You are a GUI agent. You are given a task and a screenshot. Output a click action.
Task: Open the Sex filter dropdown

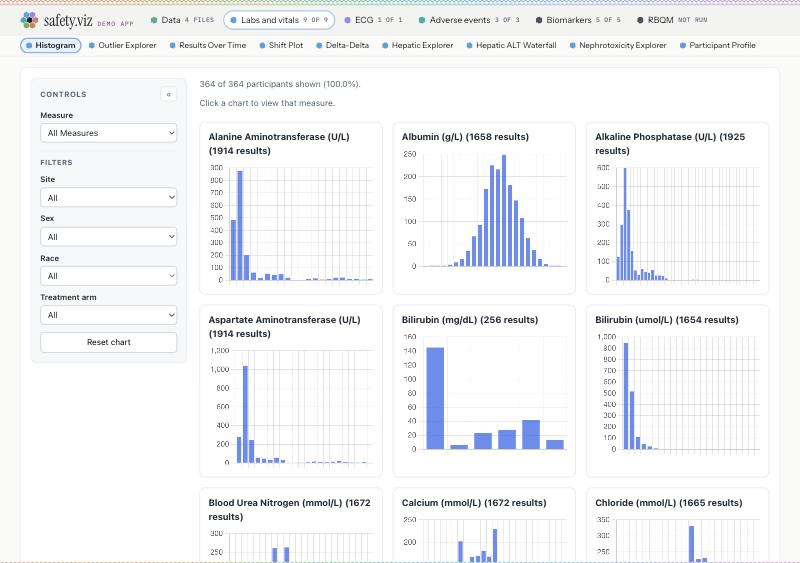pyautogui.click(x=109, y=237)
